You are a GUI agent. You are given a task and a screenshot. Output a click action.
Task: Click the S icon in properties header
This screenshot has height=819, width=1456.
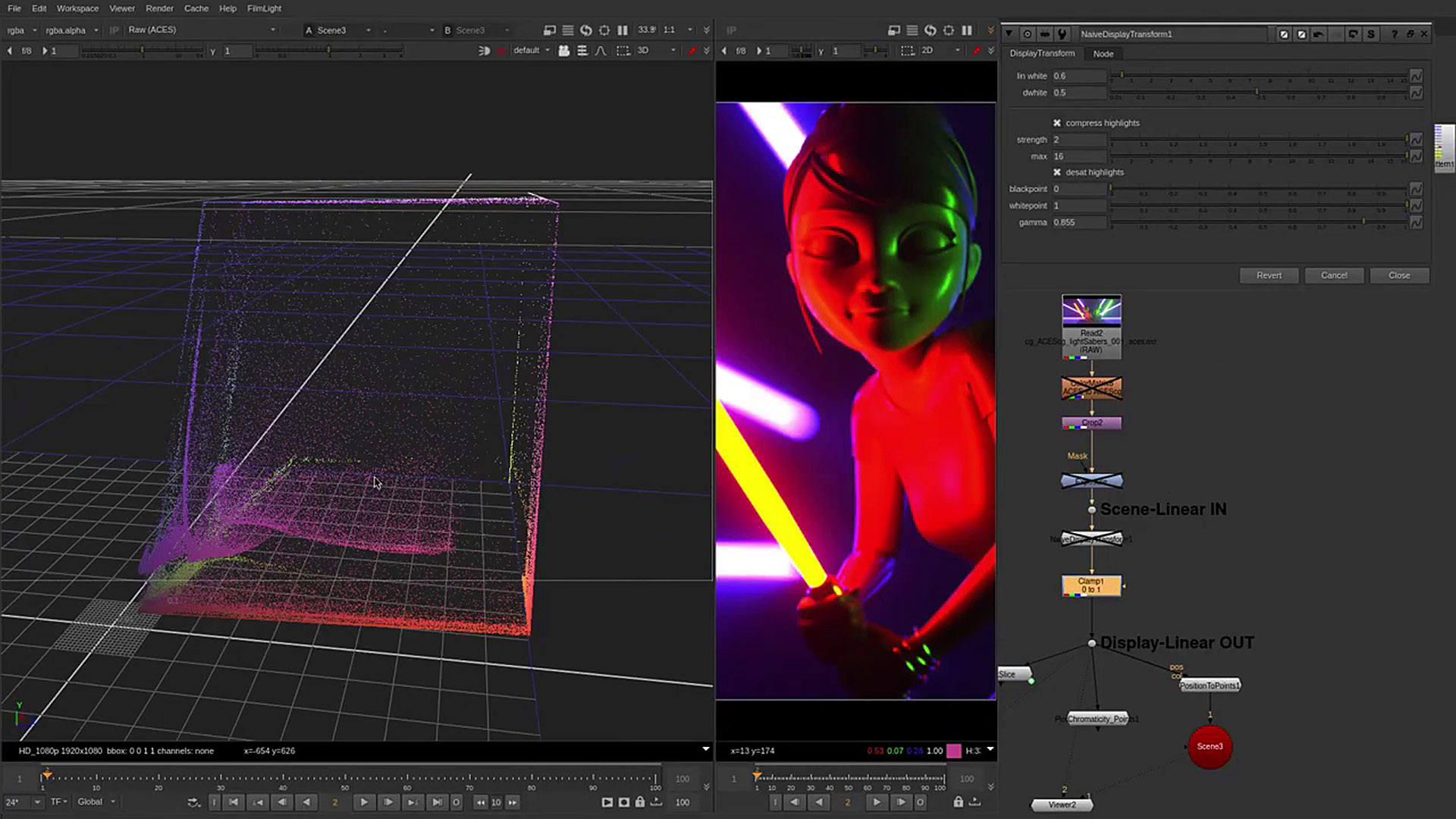tap(1371, 34)
